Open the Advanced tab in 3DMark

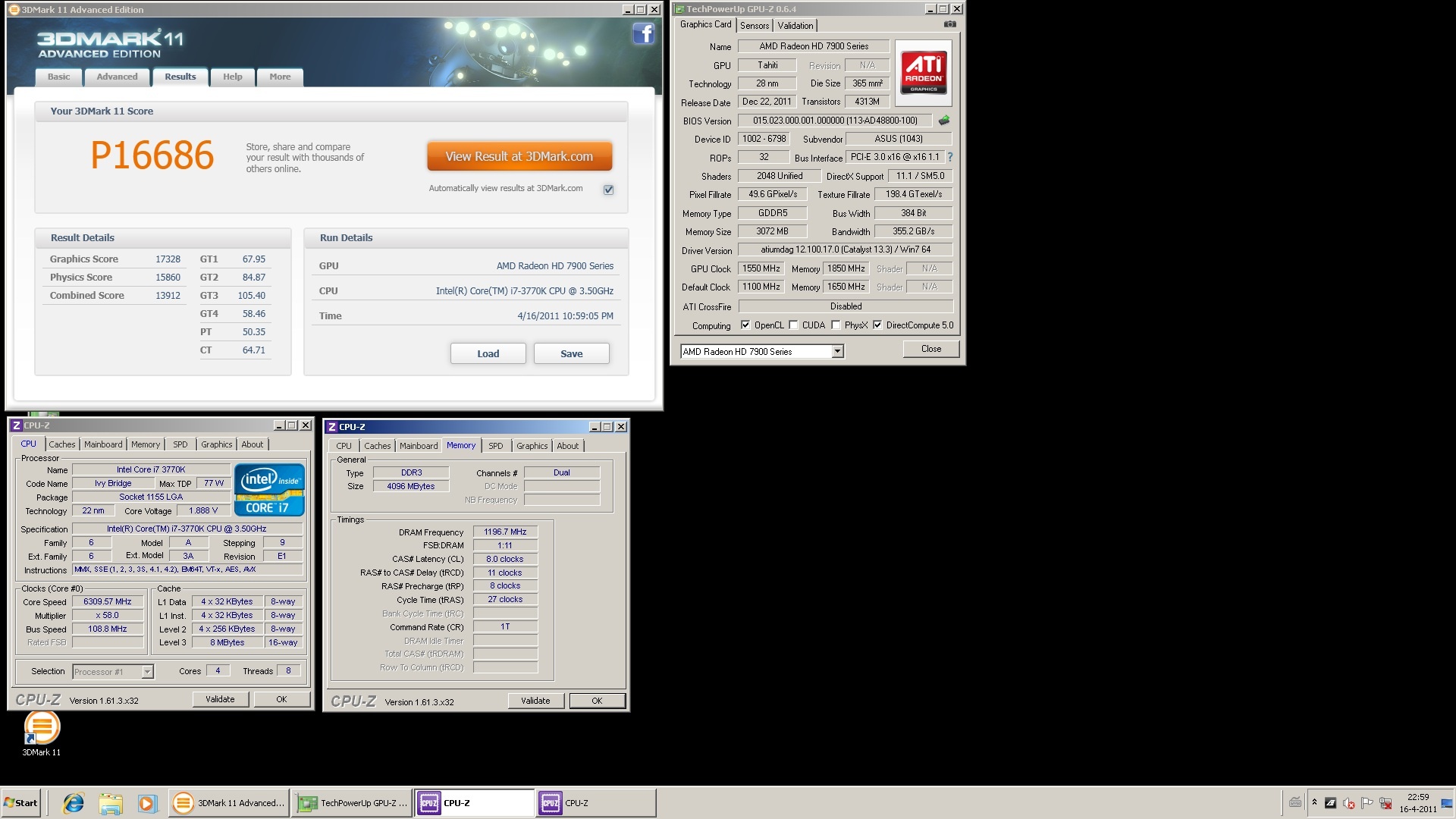pos(117,77)
